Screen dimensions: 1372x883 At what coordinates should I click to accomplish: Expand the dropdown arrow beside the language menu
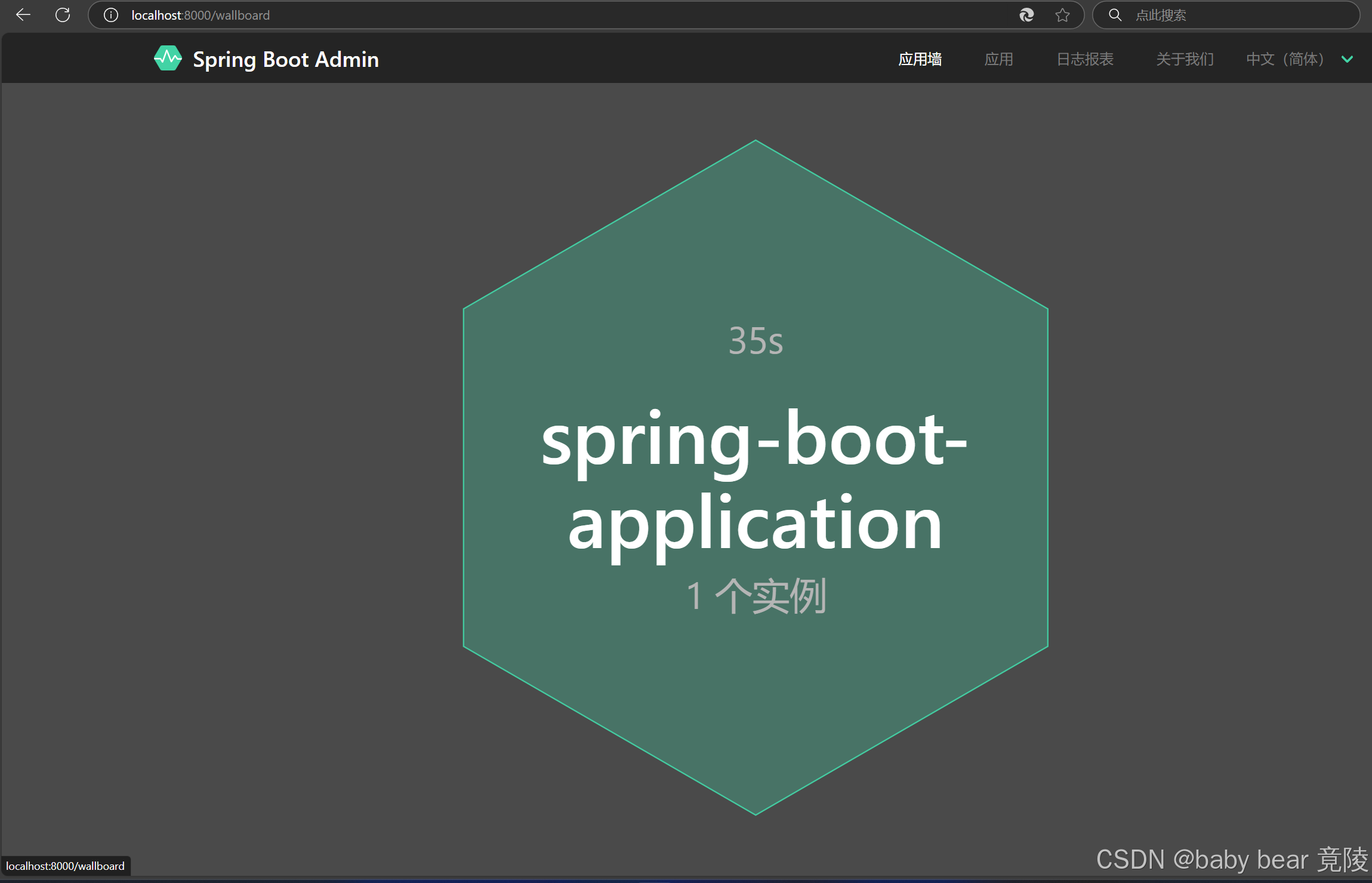coord(1348,59)
